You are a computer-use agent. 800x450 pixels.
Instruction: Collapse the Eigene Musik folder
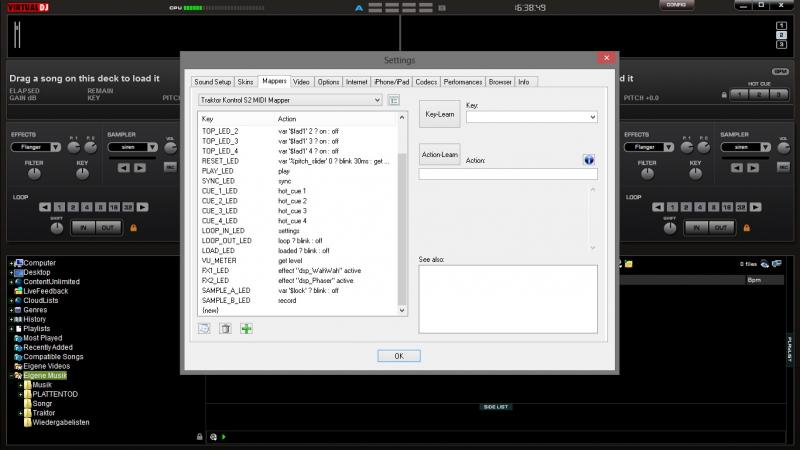(x=11, y=376)
